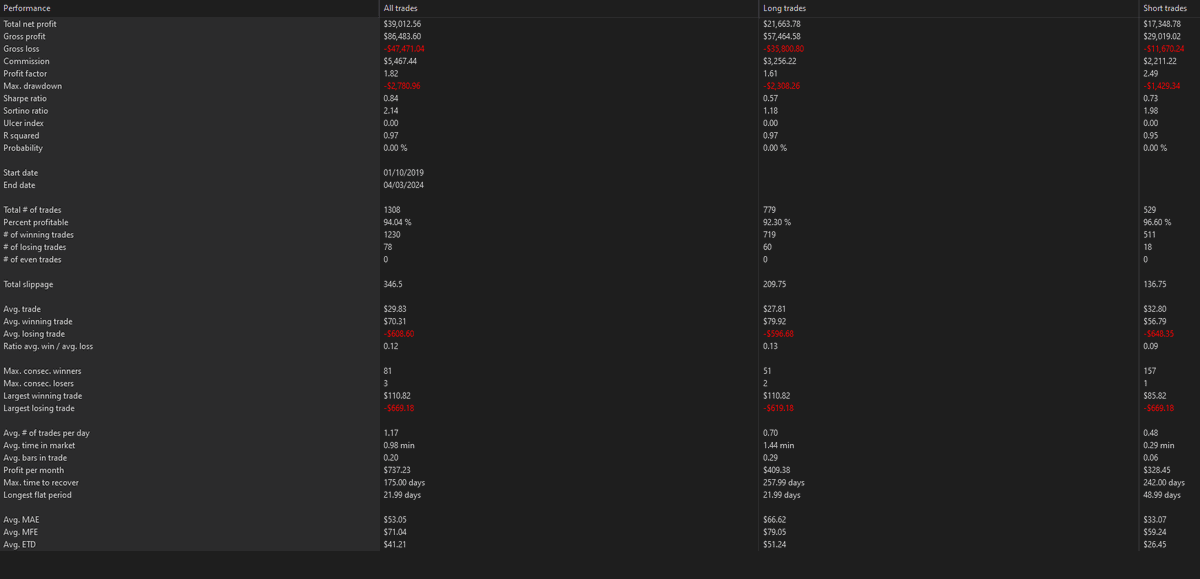Select Short trades avg. ETD $26.45
The height and width of the screenshot is (579, 1200).
point(1154,544)
